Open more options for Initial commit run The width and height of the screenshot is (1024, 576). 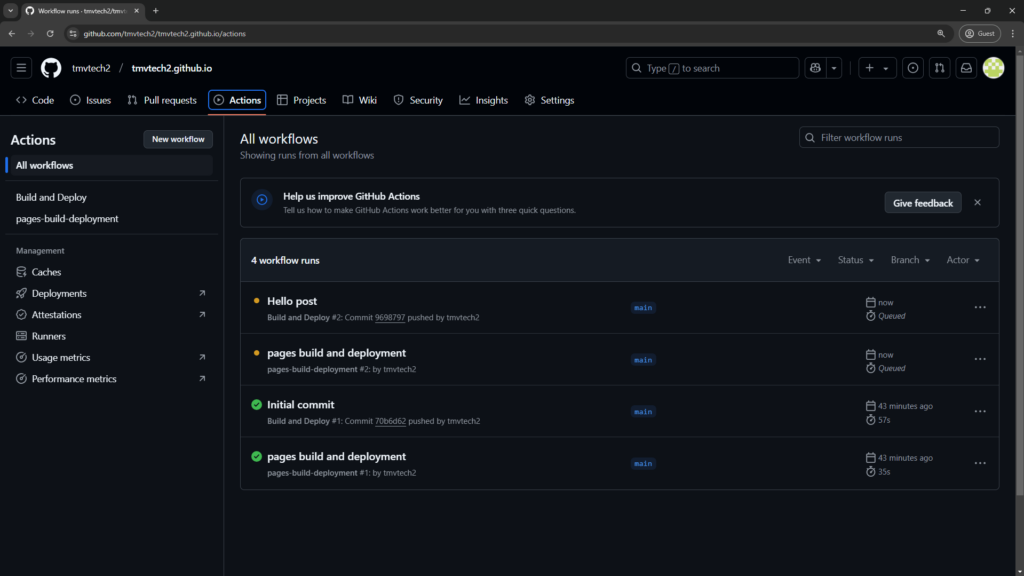(x=980, y=411)
